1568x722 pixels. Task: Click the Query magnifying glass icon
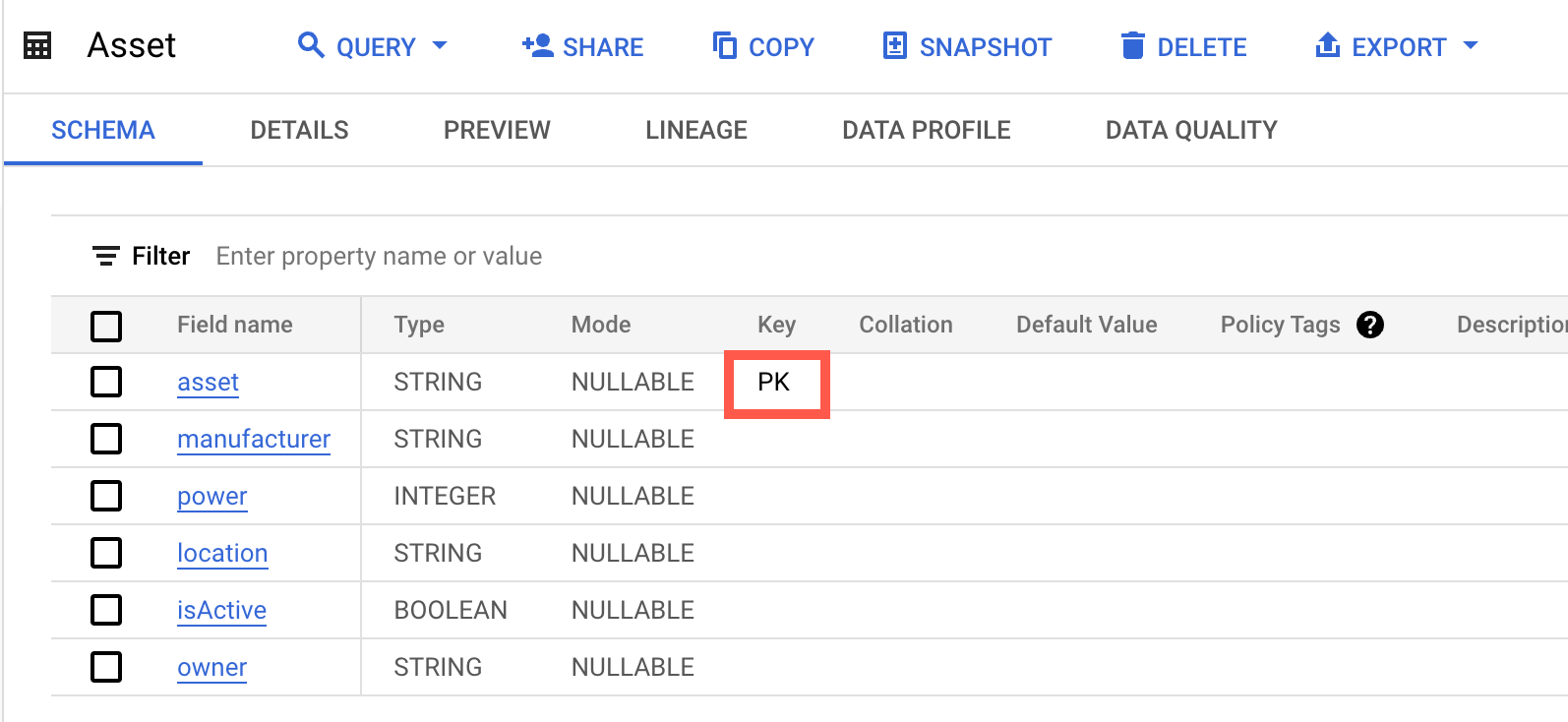coord(311,45)
